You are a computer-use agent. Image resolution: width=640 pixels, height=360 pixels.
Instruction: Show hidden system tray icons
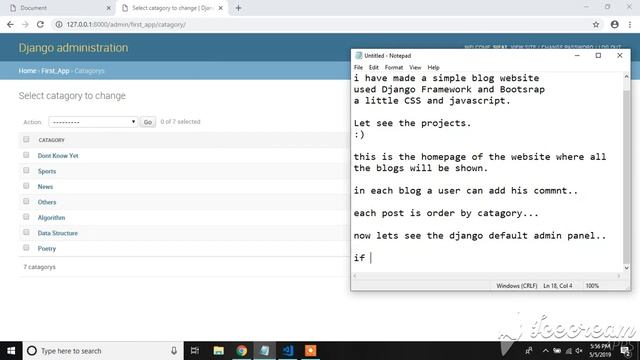point(545,351)
